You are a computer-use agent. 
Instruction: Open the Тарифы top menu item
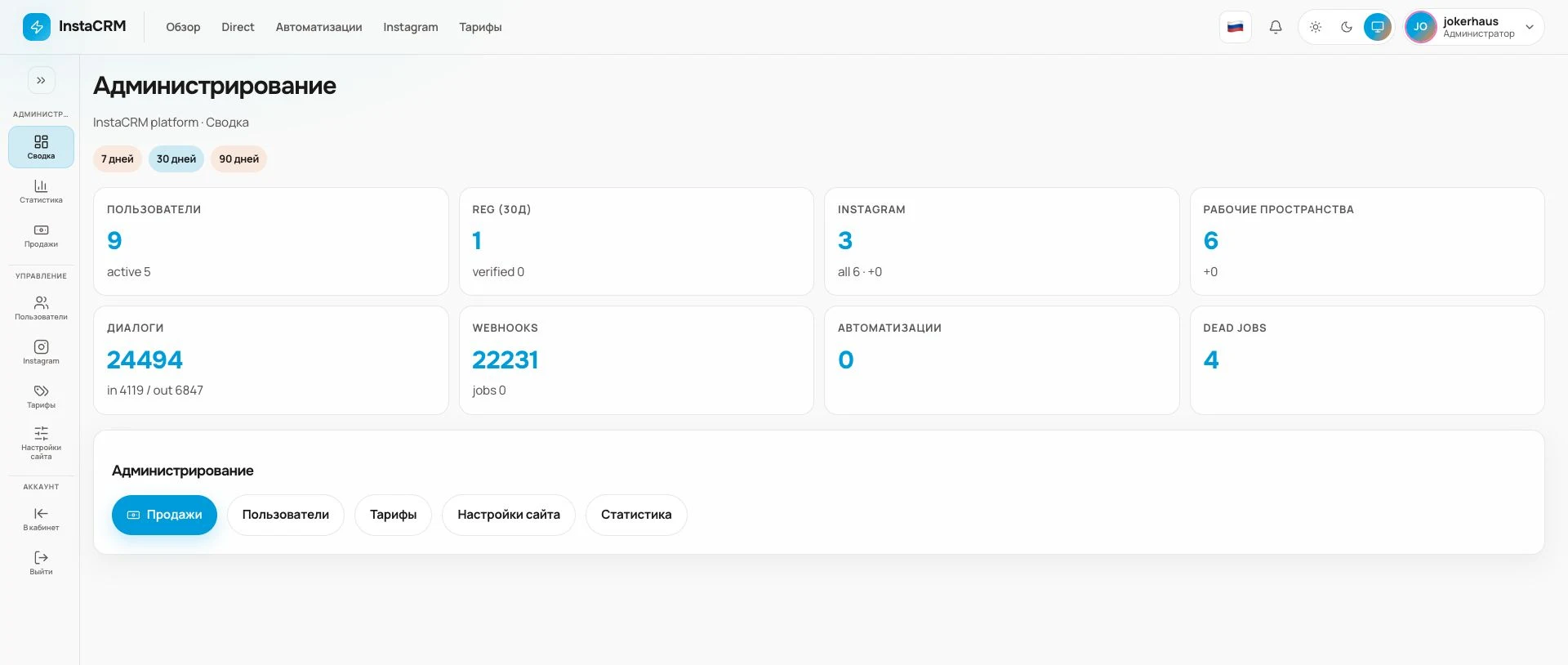(x=480, y=27)
